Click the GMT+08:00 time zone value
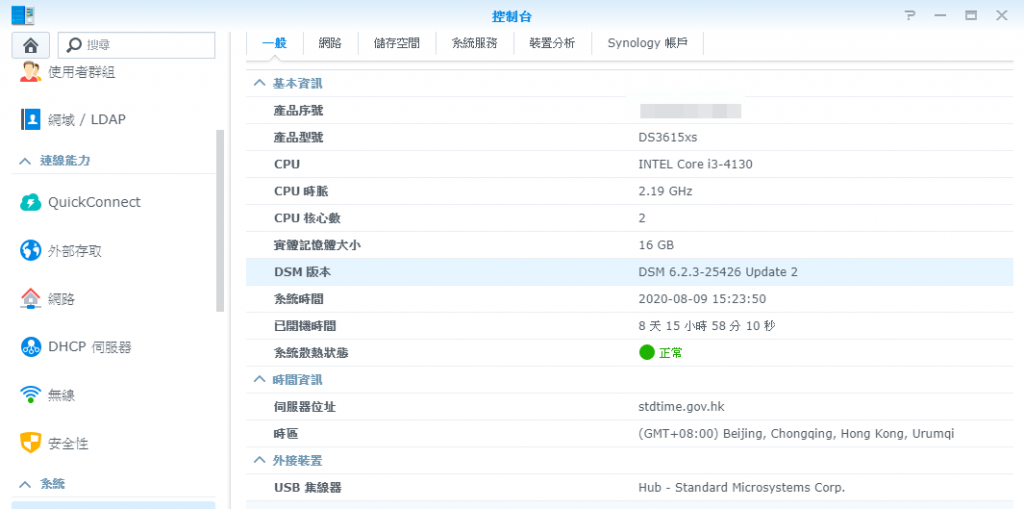 coord(796,434)
